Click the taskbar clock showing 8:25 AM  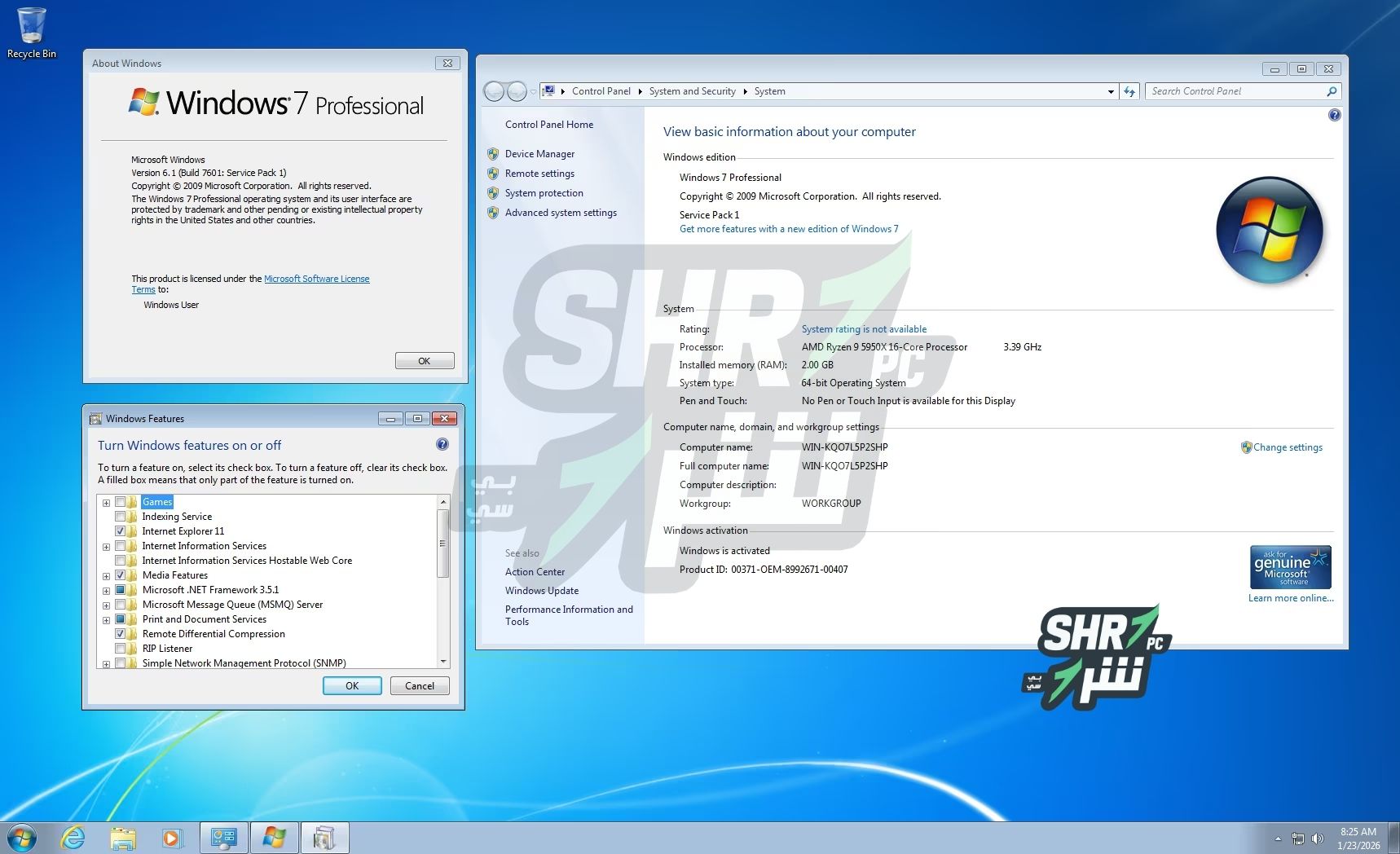1358,839
